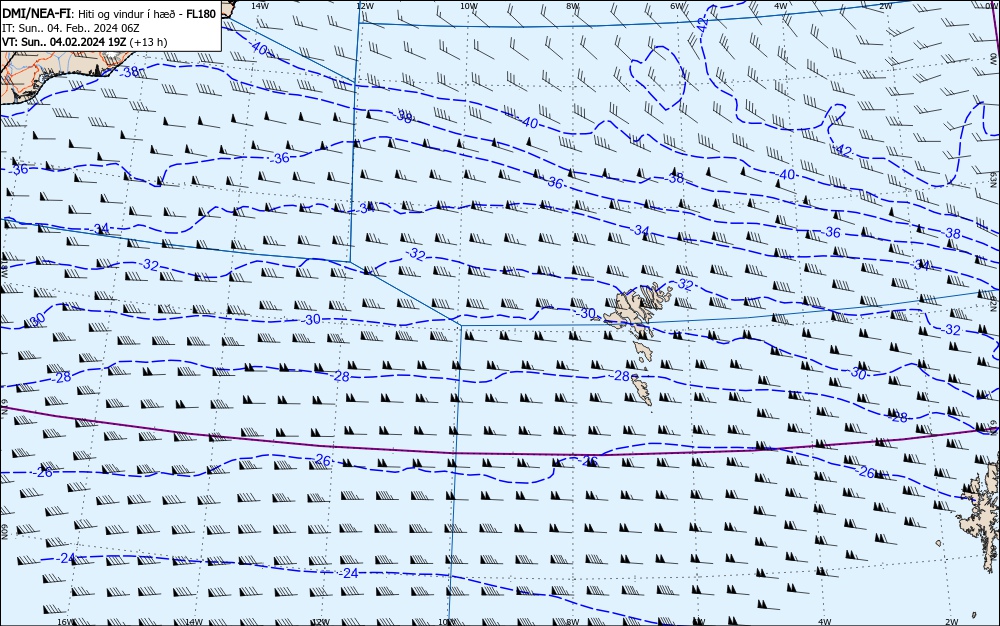Click the 2W longitude label along top edge
This screenshot has width=1000, height=626.
[885, 6]
